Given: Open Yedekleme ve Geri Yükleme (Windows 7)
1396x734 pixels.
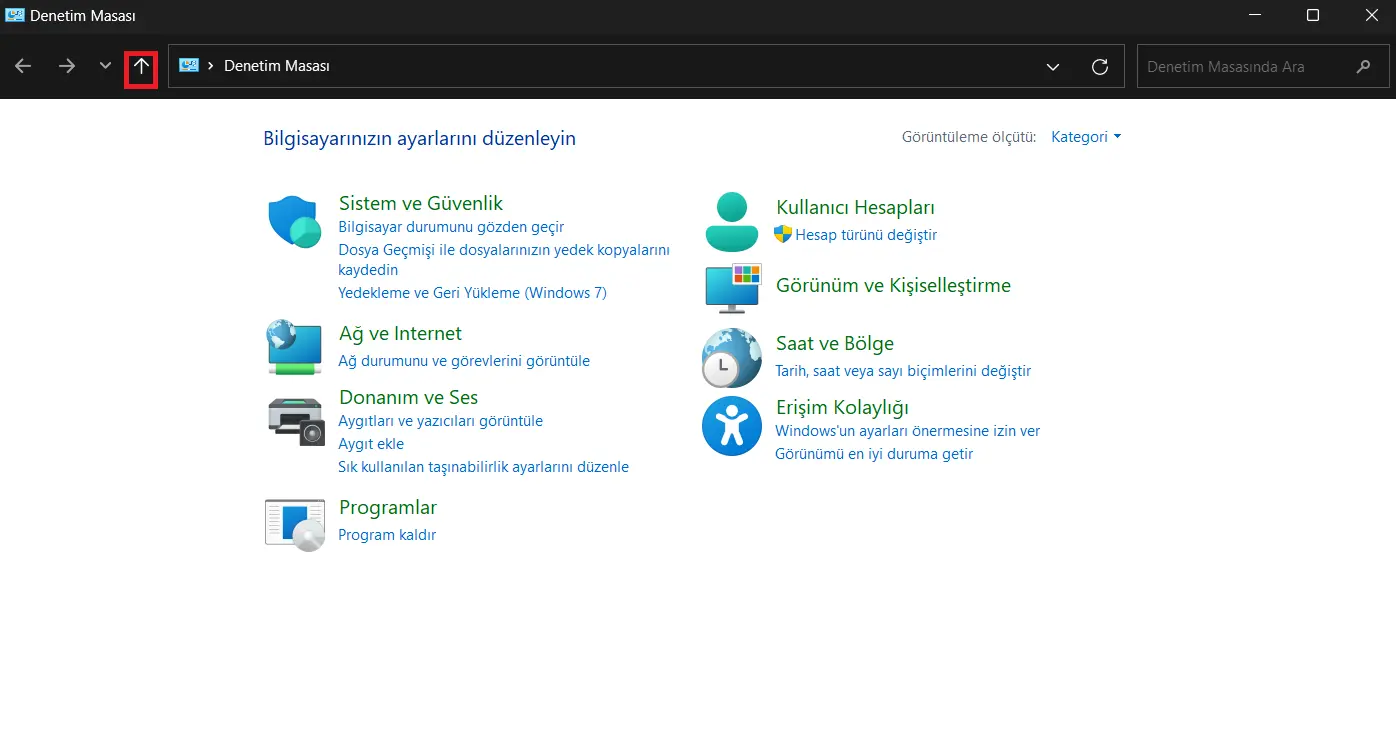Looking at the screenshot, I should (x=472, y=293).
